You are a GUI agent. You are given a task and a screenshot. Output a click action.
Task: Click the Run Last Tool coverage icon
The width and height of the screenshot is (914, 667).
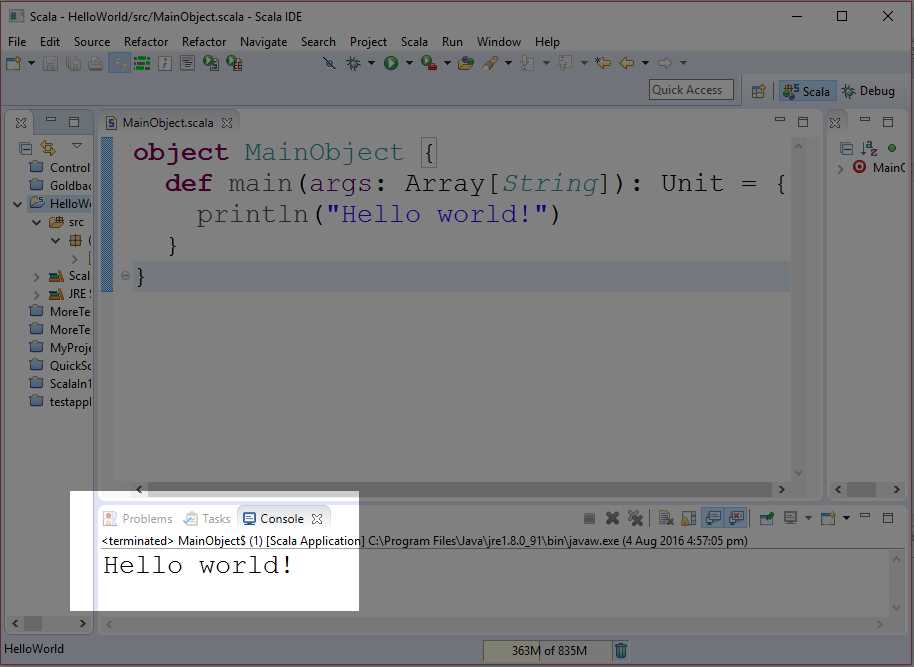click(x=429, y=62)
